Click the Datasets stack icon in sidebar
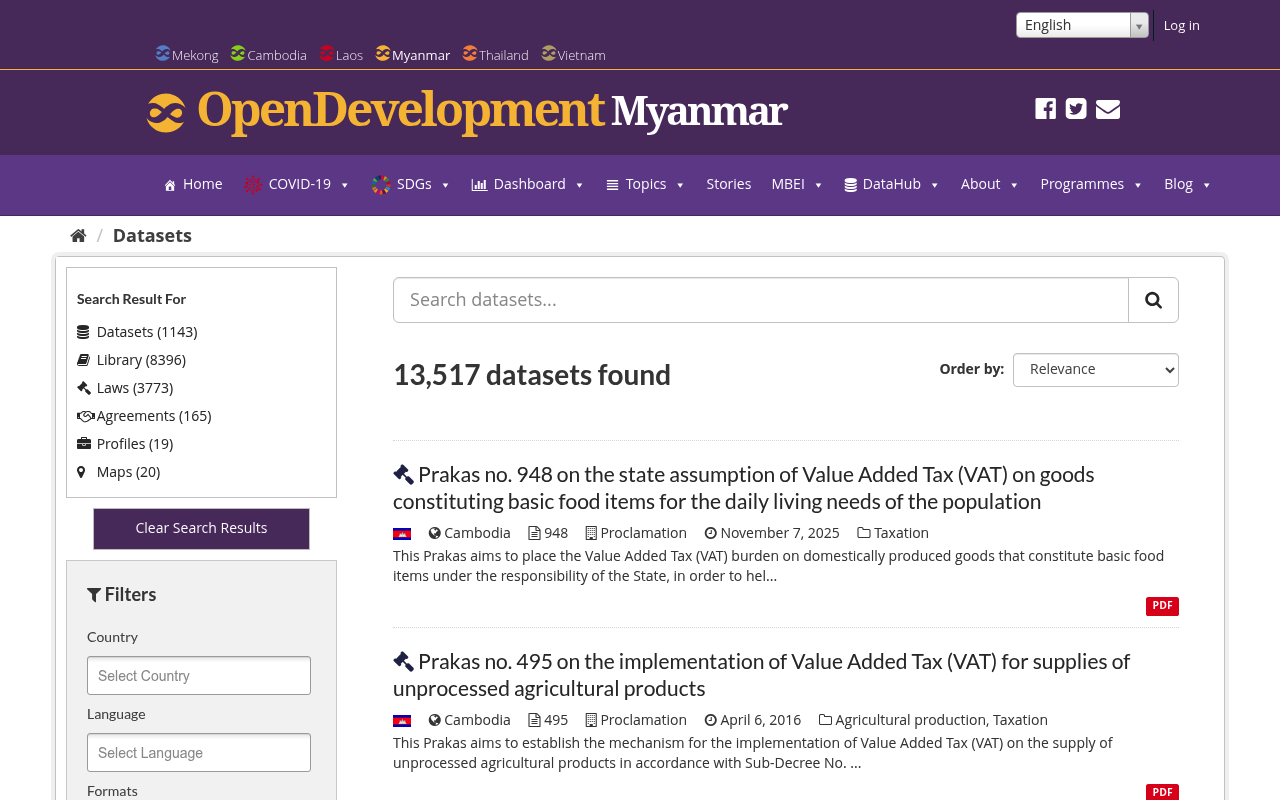 click(83, 332)
